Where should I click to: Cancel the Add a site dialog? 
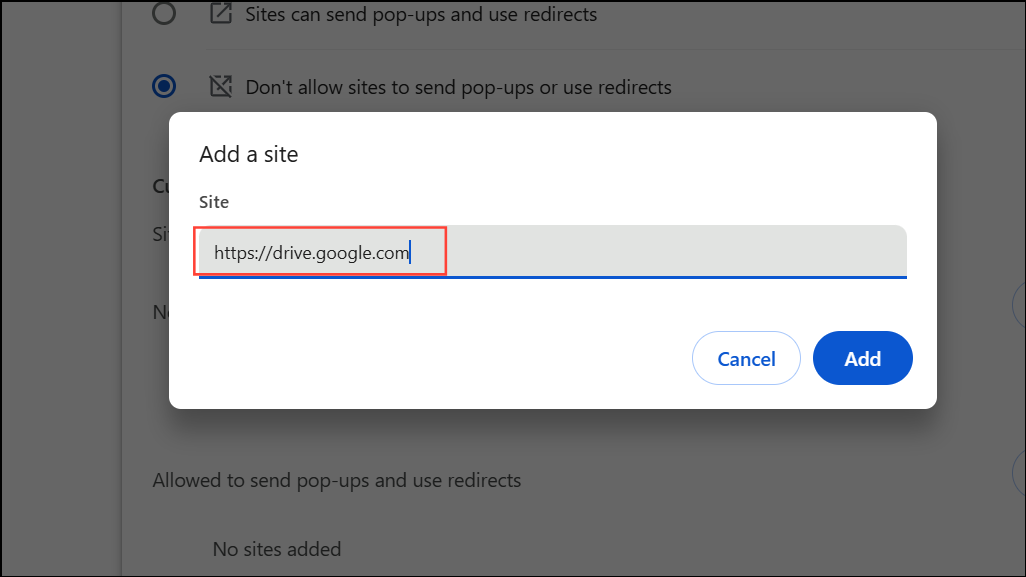746,358
